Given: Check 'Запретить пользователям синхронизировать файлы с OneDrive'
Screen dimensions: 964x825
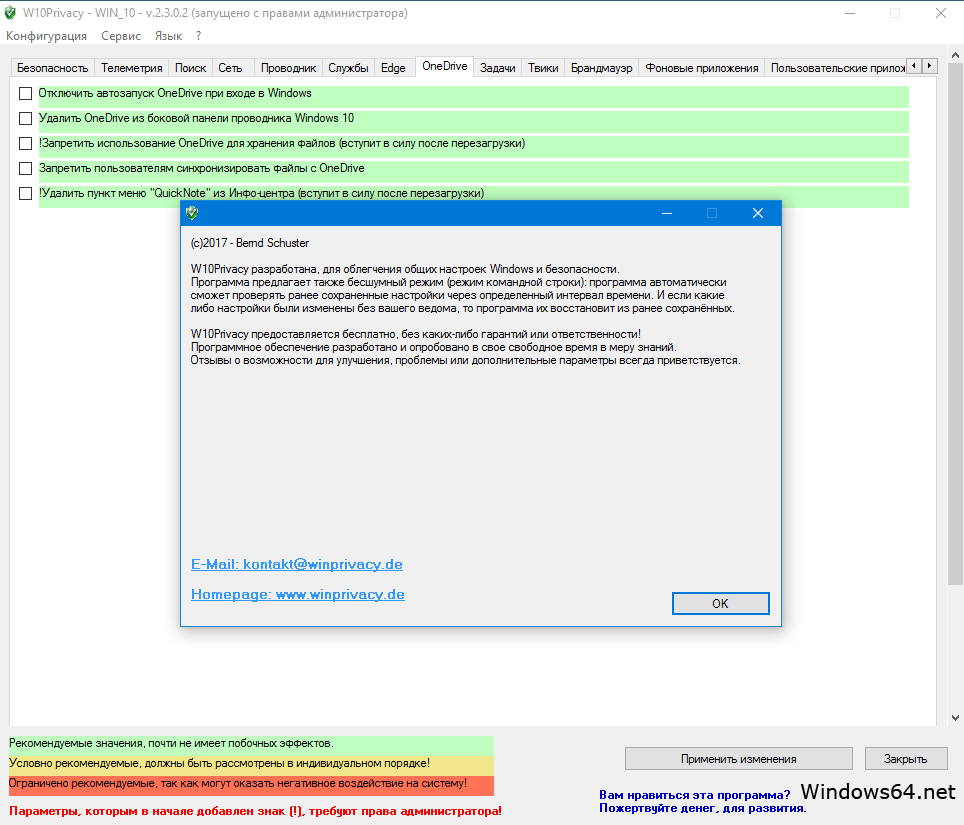Looking at the screenshot, I should (25, 168).
